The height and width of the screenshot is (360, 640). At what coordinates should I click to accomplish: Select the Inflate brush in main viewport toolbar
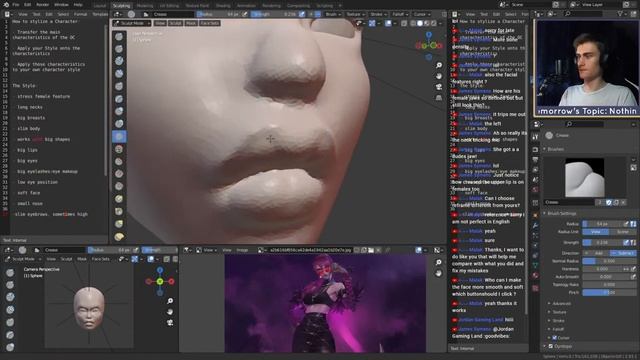119,111
